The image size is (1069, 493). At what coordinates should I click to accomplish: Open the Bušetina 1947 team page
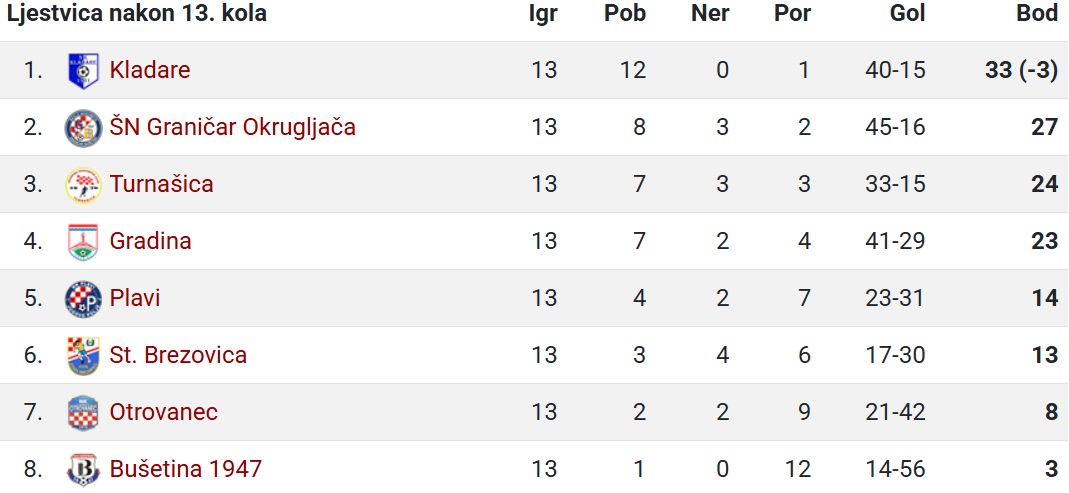point(185,469)
